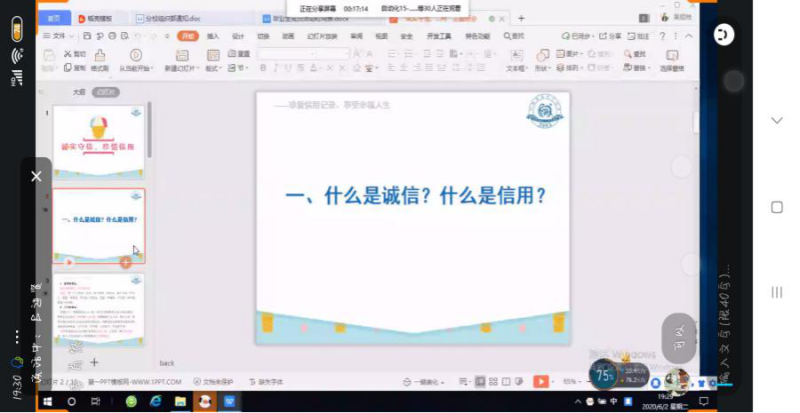Switch to slide sorter view icon
The height and width of the screenshot is (413, 800).
tap(495, 381)
